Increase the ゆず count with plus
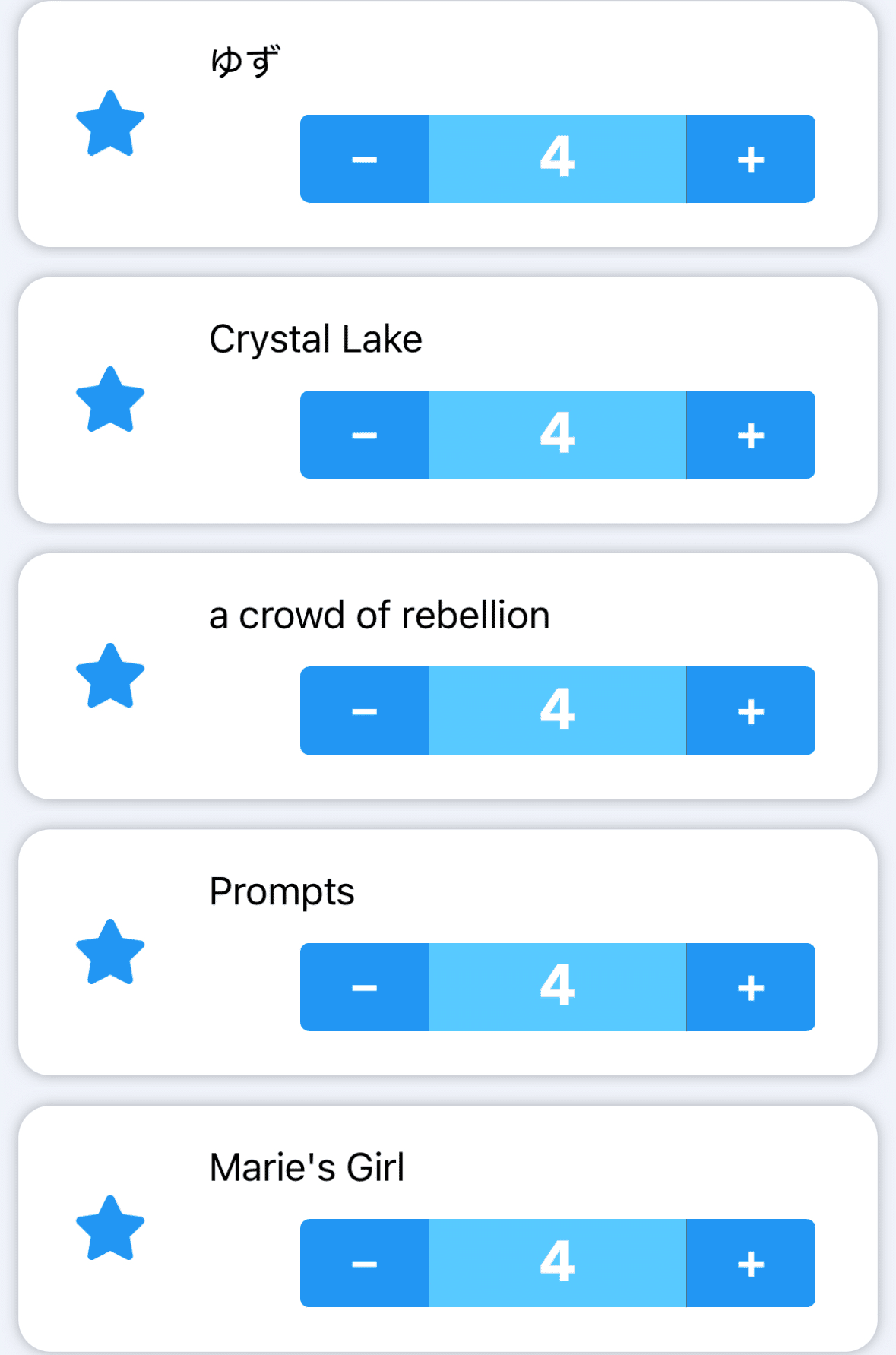 click(750, 159)
